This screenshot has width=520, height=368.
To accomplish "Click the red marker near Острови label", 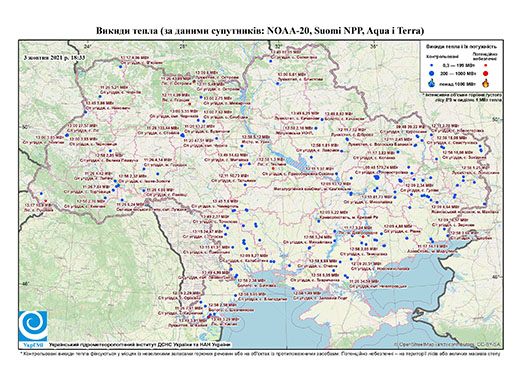I will 194,82.
